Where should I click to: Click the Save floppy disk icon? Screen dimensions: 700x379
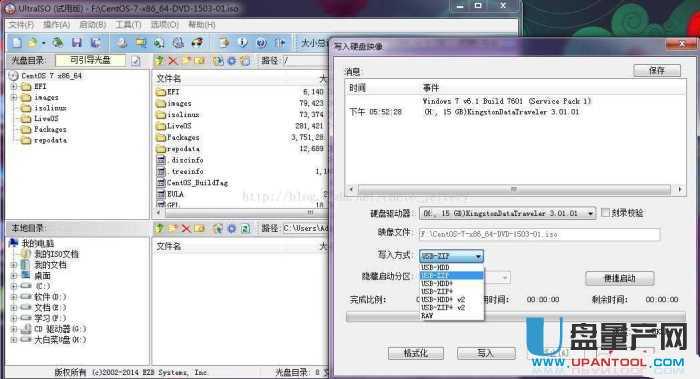point(77,43)
